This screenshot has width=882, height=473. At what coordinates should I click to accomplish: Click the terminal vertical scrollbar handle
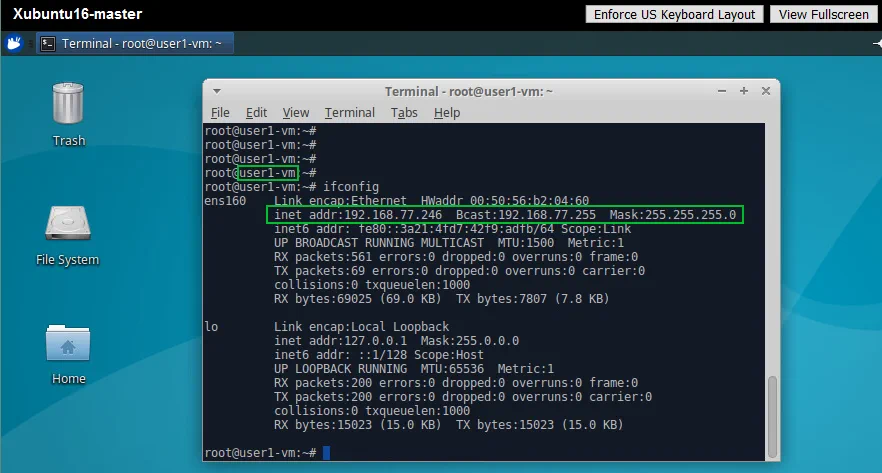click(772, 415)
